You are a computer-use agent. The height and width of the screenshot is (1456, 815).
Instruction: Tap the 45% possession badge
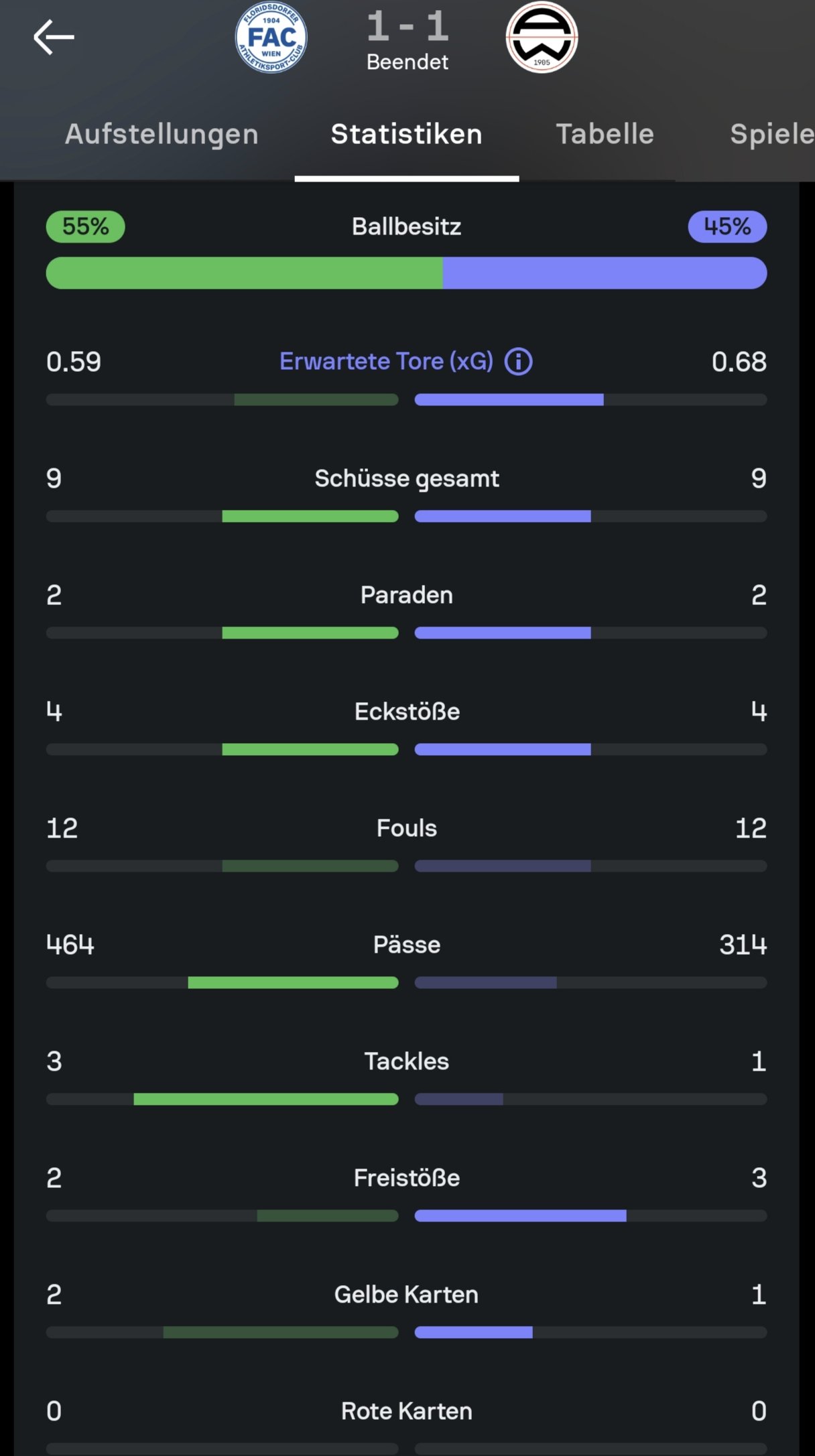tap(727, 226)
